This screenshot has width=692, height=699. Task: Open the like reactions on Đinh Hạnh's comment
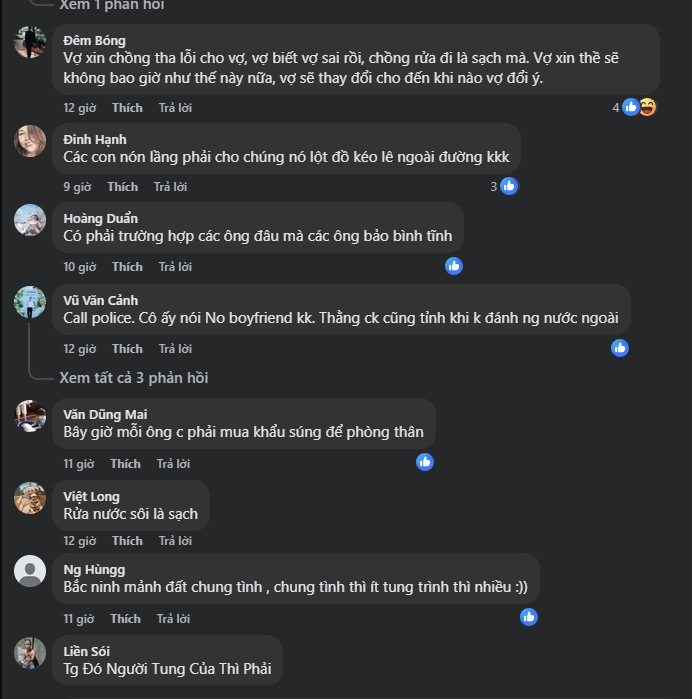pyautogui.click(x=508, y=186)
